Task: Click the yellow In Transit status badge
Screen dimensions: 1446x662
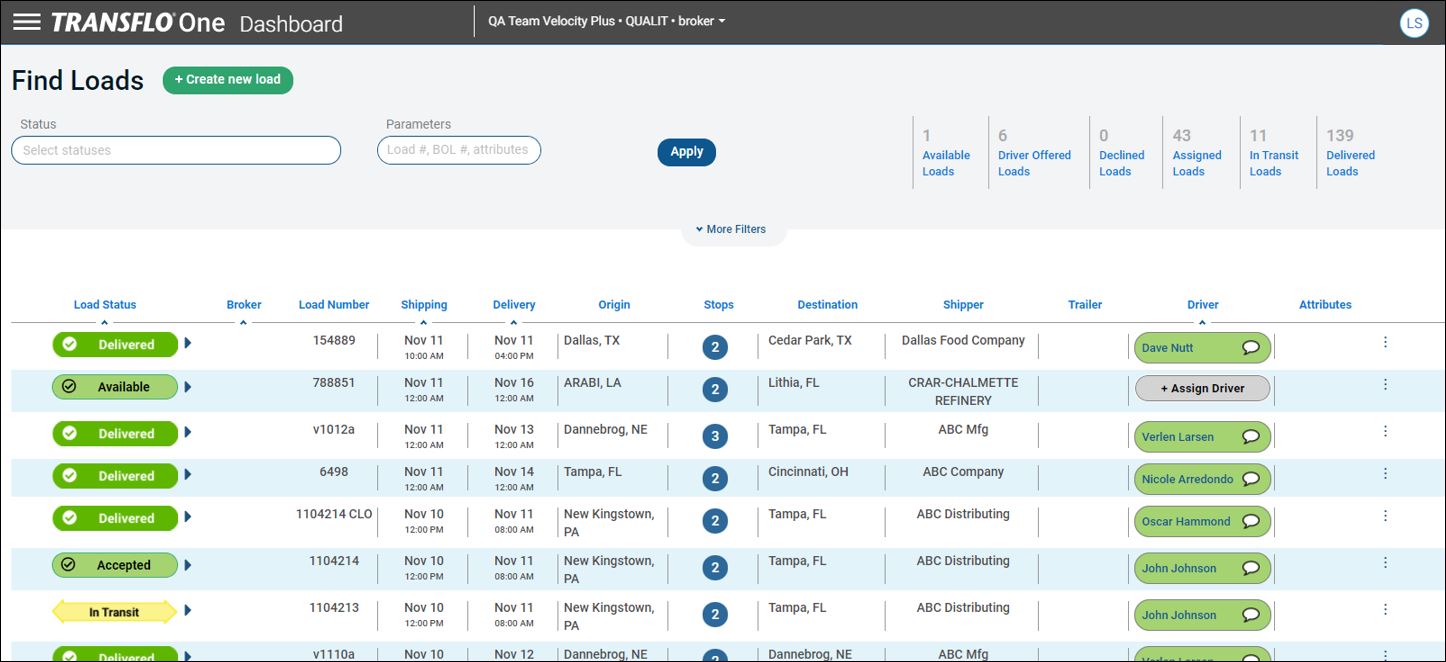Action: pos(114,612)
